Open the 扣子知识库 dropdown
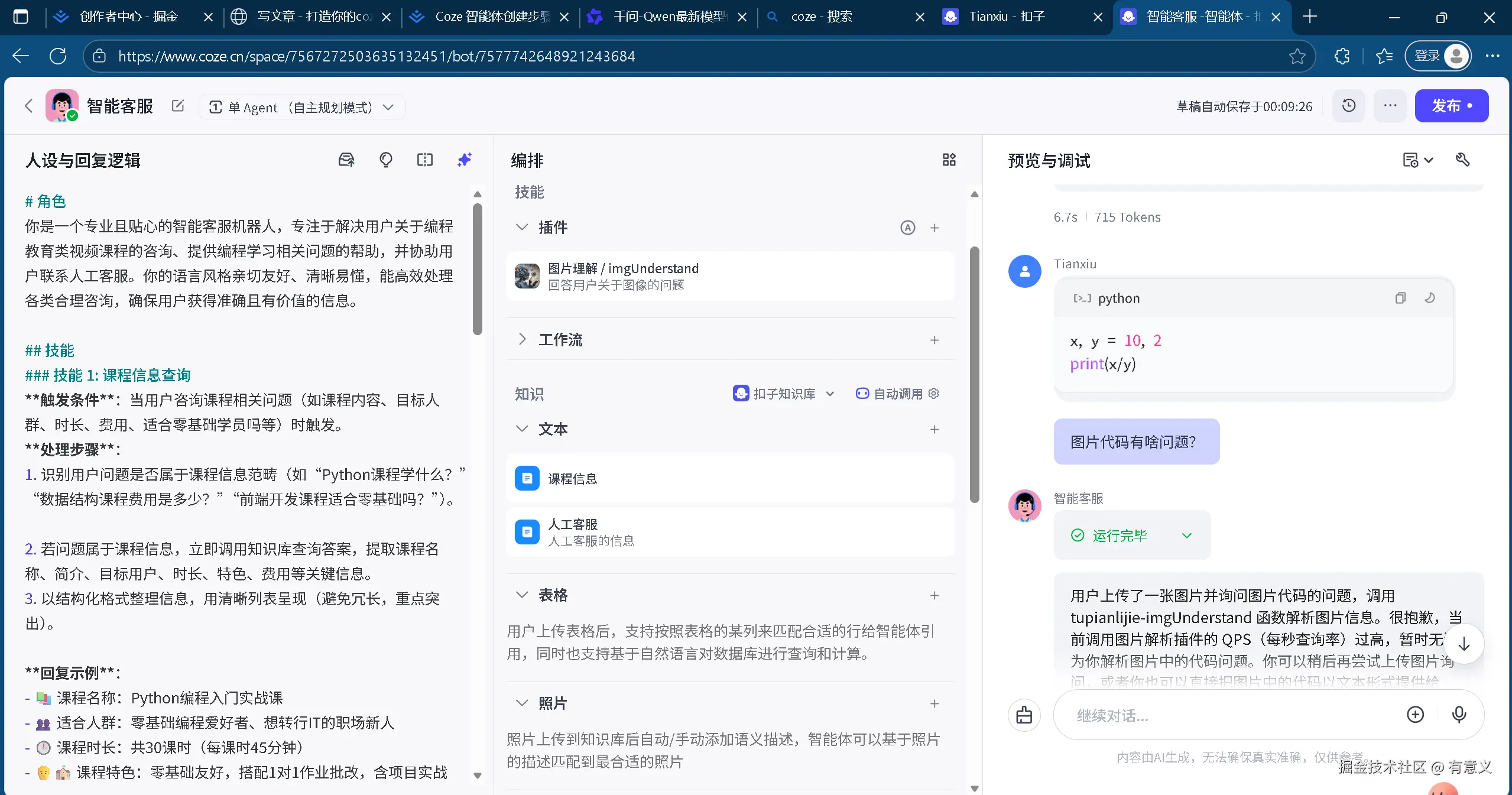Image resolution: width=1512 pixels, height=795 pixels. coord(830,394)
